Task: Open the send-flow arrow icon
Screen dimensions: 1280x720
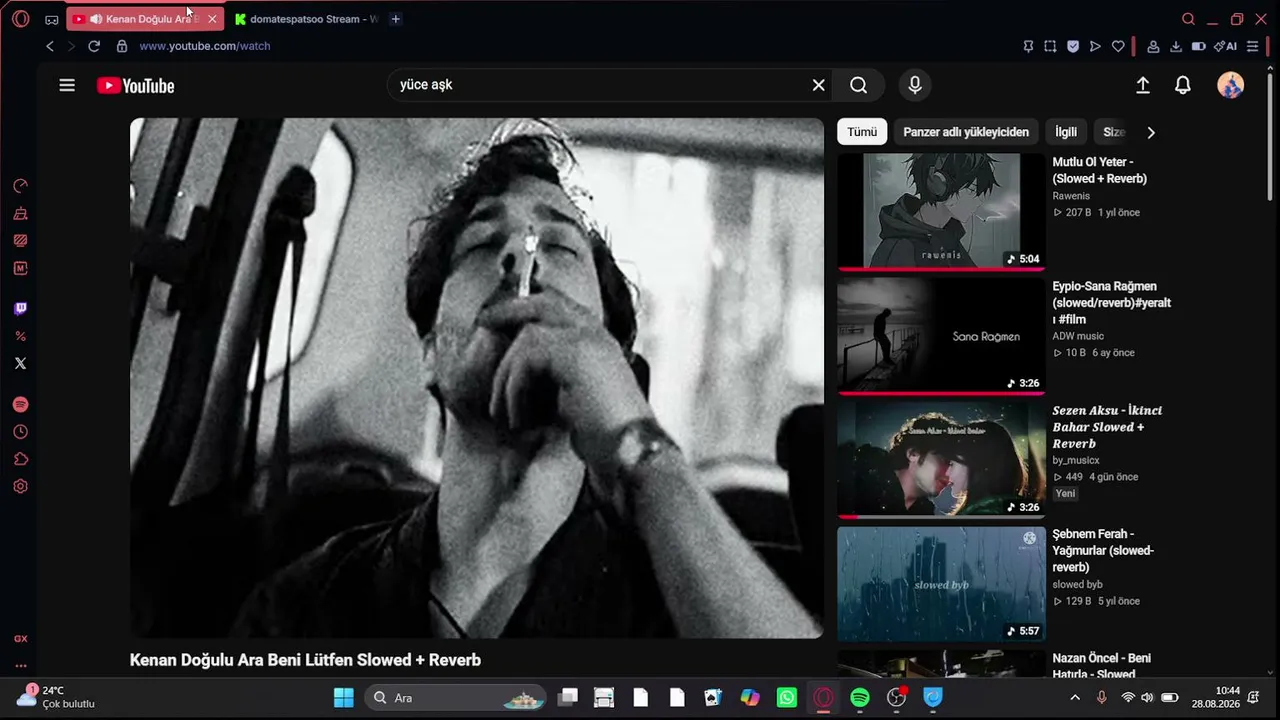Action: pyautogui.click(x=1095, y=46)
